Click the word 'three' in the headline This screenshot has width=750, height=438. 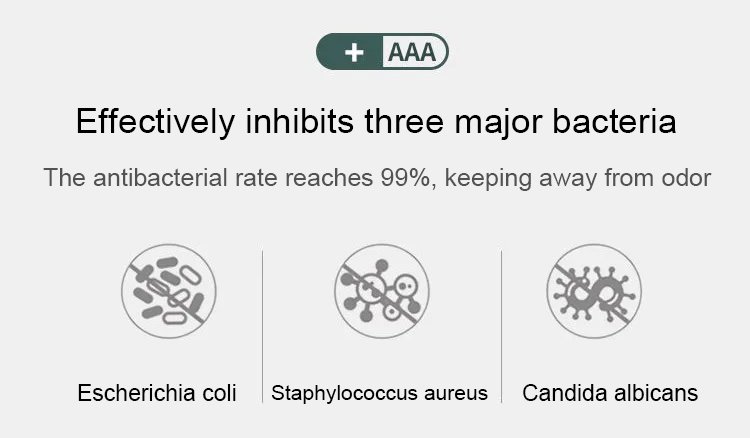point(402,123)
